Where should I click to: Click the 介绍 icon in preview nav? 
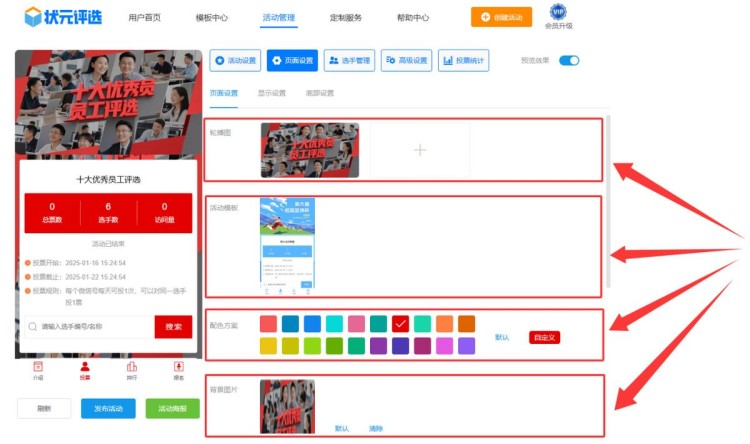tap(38, 367)
